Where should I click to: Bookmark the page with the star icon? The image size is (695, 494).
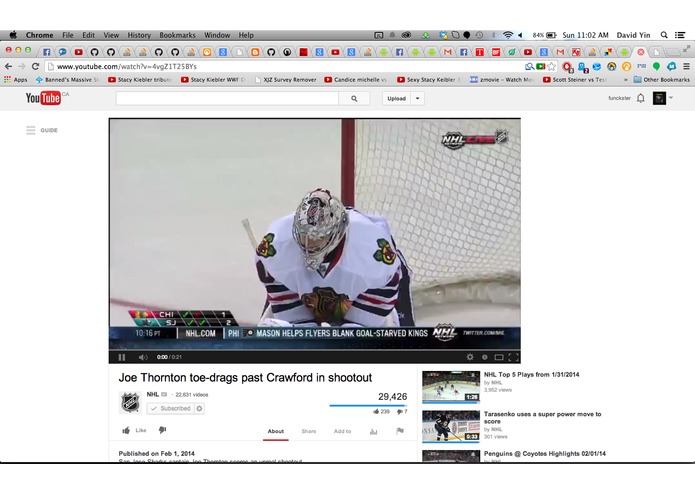point(551,66)
